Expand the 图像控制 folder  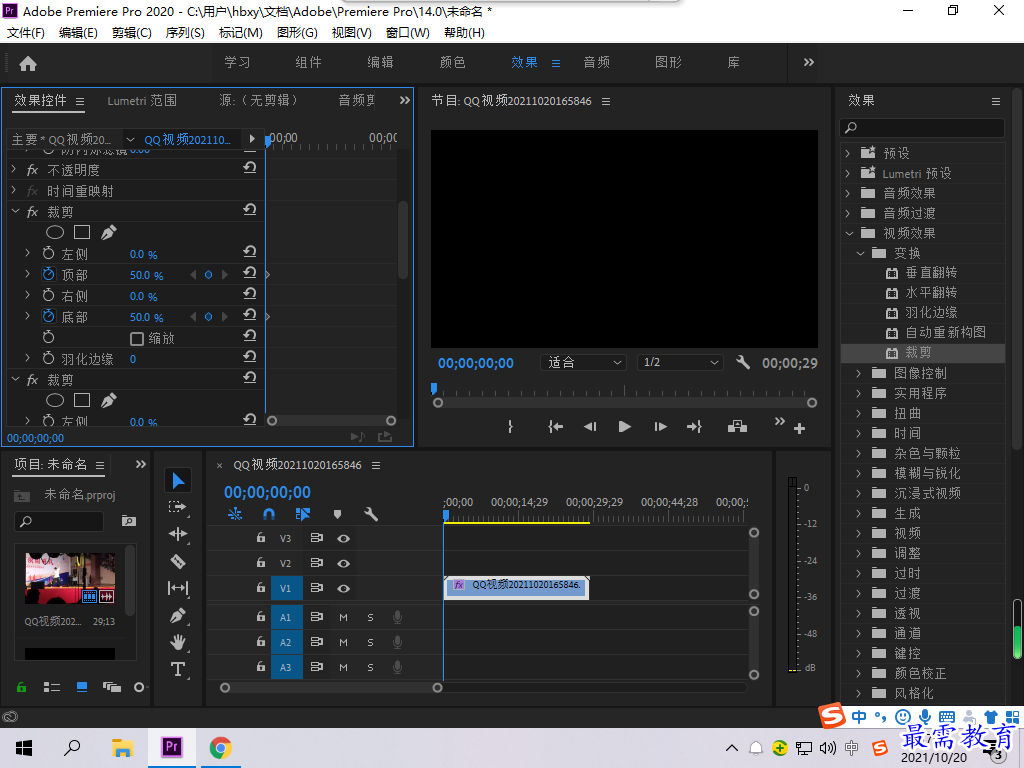pos(859,374)
